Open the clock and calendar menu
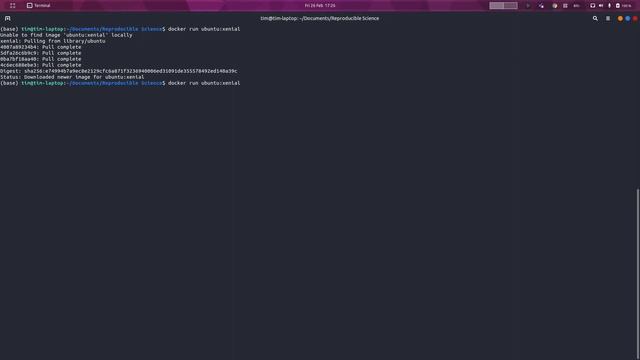Image resolution: width=640 pixels, height=360 pixels. coord(320,6)
